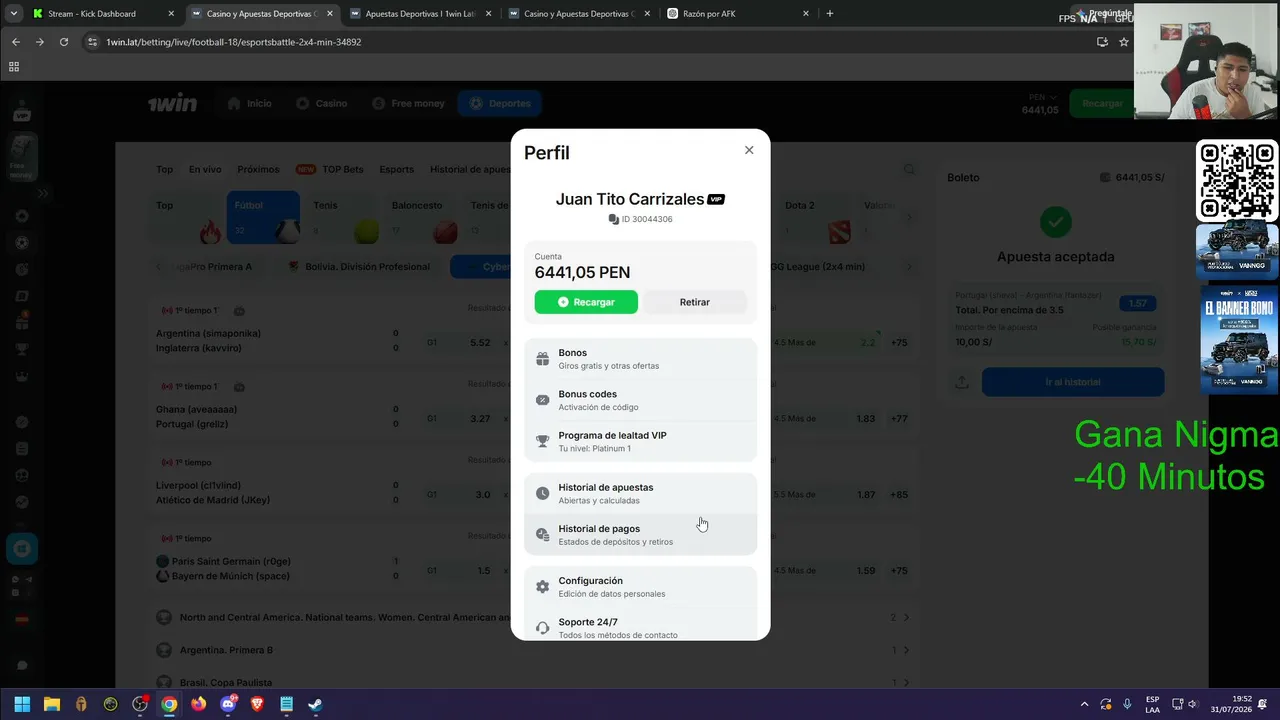1280x720 pixels.
Task: Show more sport categories with the right arrow
Action: 909,217
